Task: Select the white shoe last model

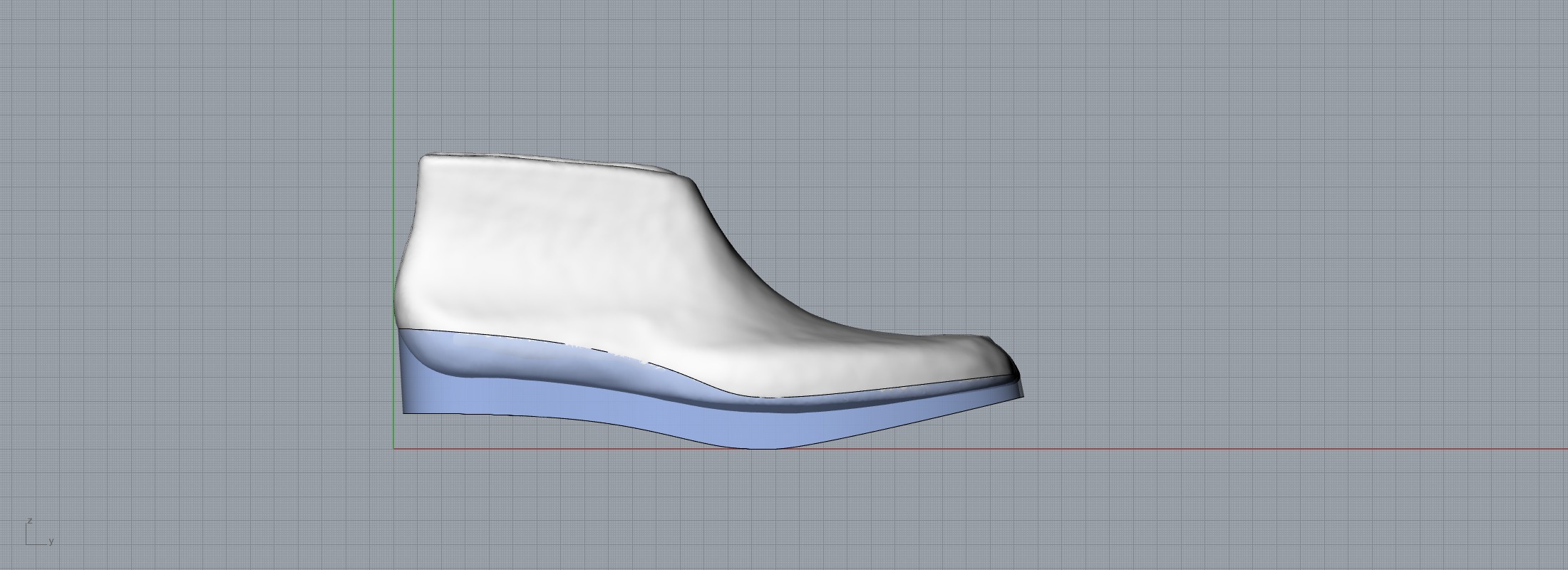Action: (570, 249)
